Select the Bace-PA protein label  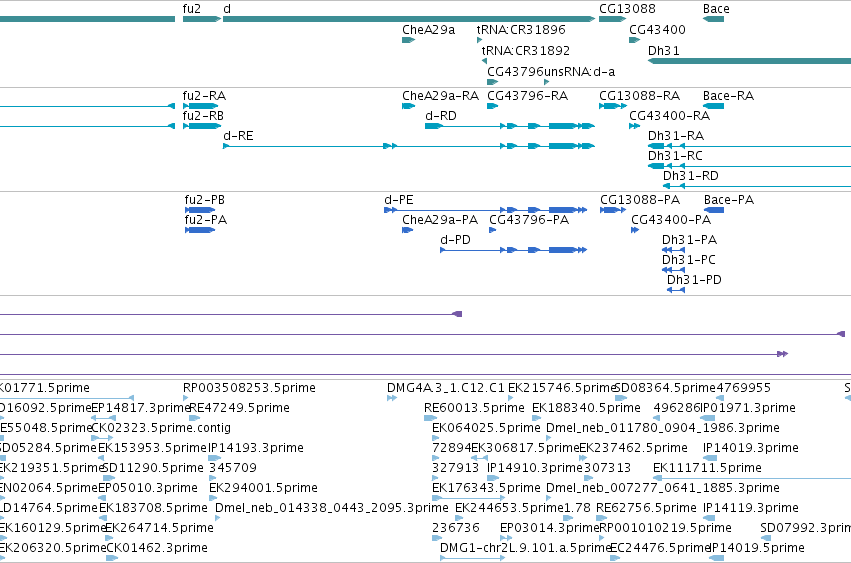click(x=729, y=200)
